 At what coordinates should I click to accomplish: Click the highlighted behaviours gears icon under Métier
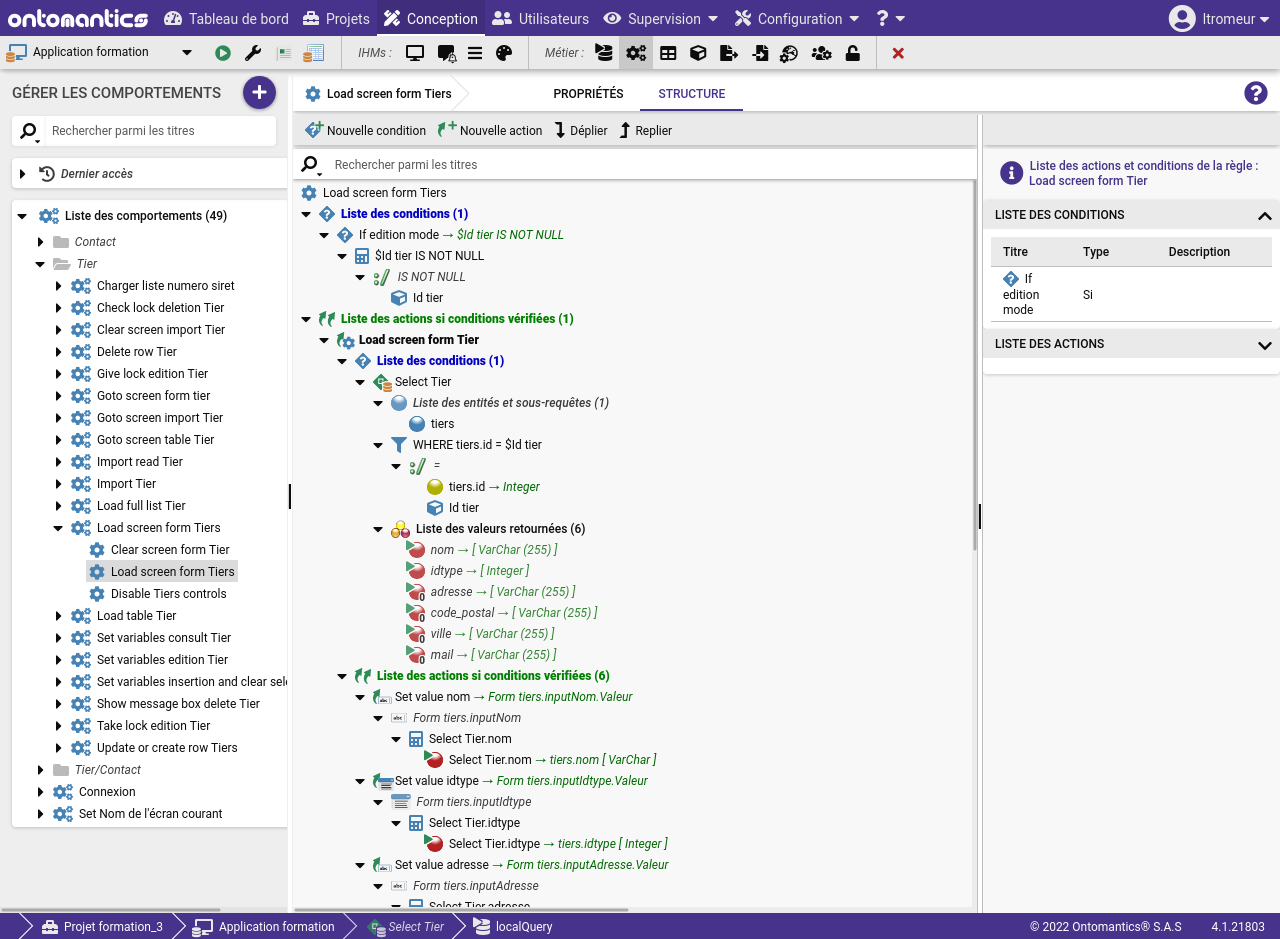tap(636, 53)
